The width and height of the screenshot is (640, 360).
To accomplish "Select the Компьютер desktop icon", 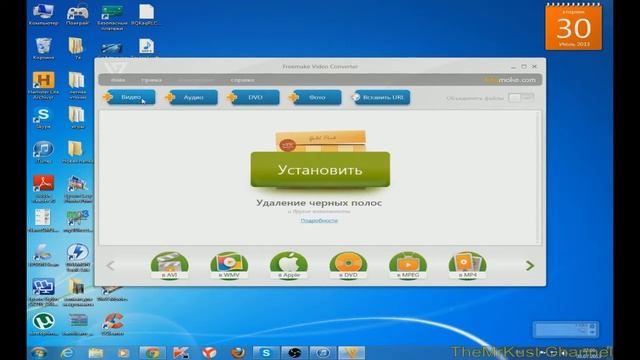I will click(x=43, y=15).
